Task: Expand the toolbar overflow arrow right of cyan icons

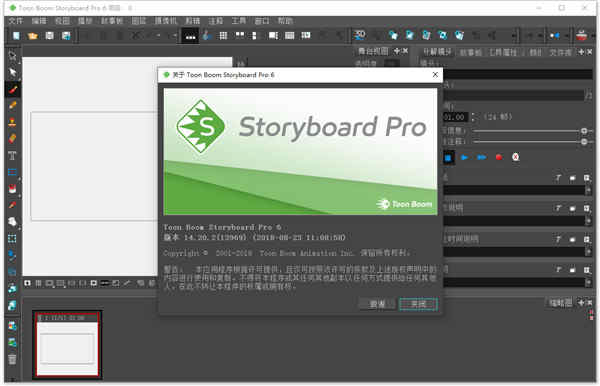Action: [514, 36]
